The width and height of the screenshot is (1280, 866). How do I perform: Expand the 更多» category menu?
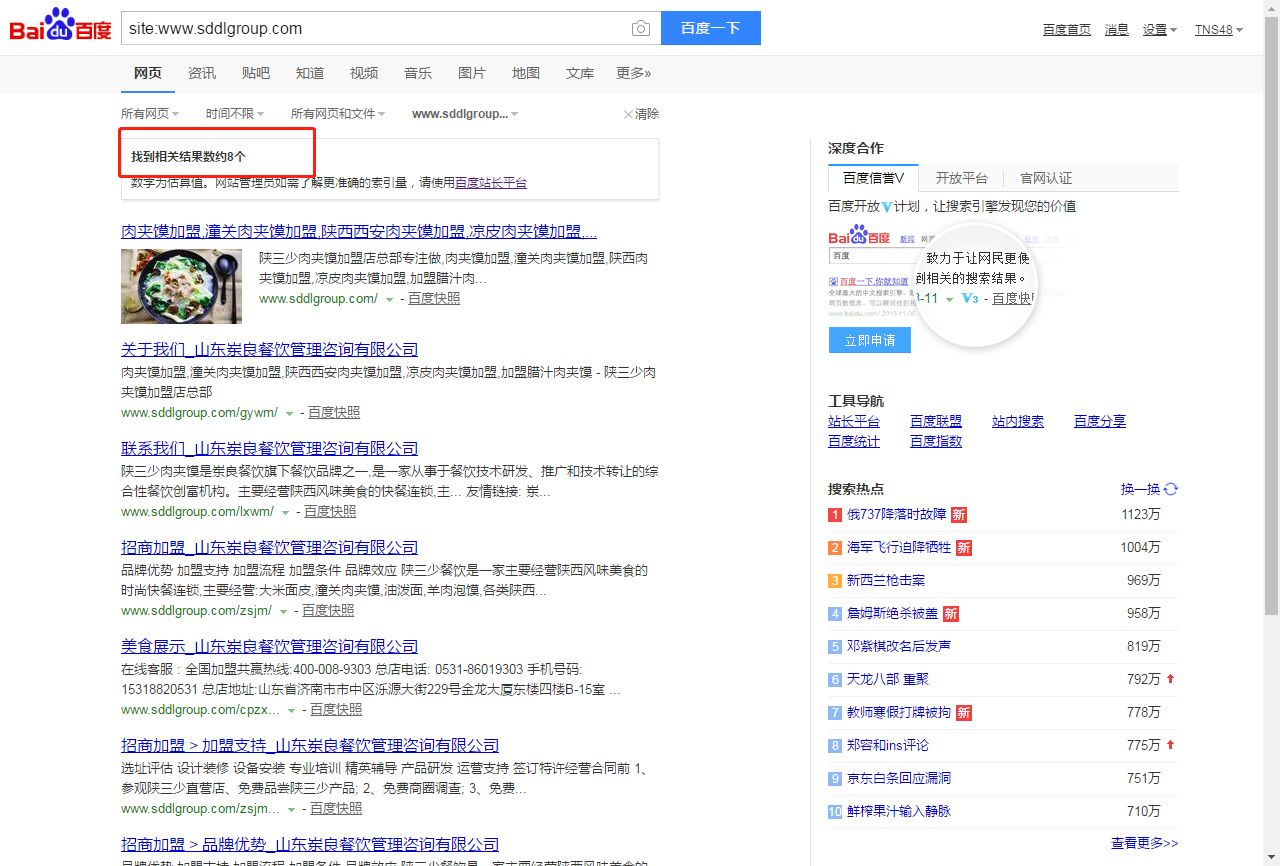(x=633, y=73)
